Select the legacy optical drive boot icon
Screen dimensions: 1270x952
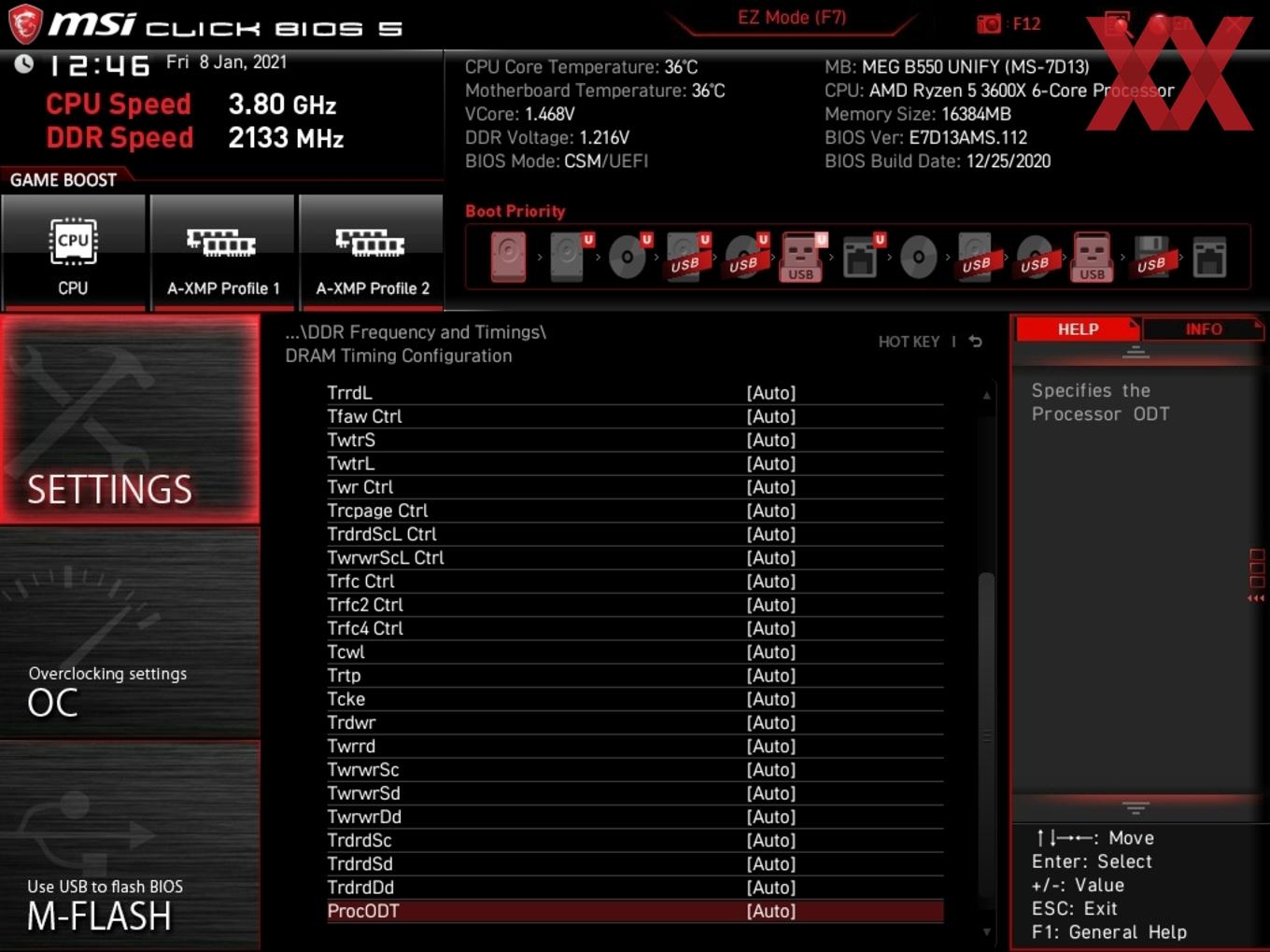pyautogui.click(x=918, y=257)
